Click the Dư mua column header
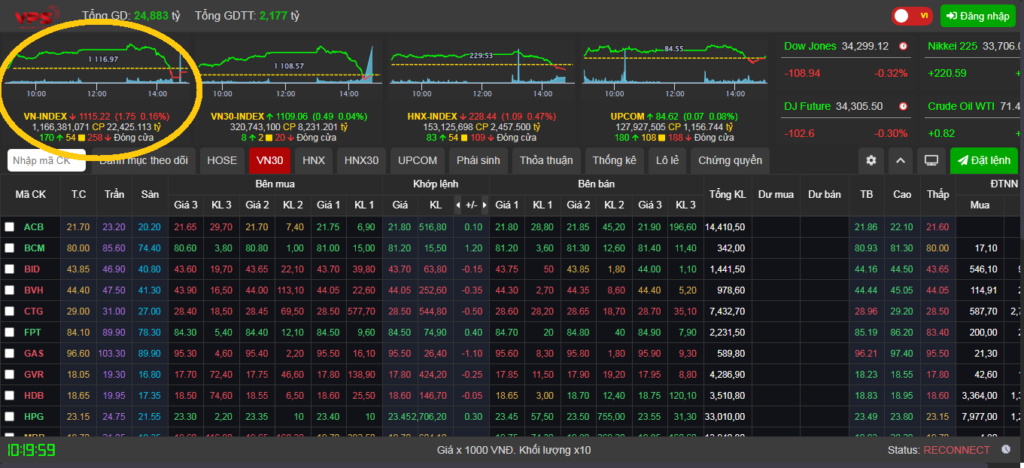 point(776,195)
